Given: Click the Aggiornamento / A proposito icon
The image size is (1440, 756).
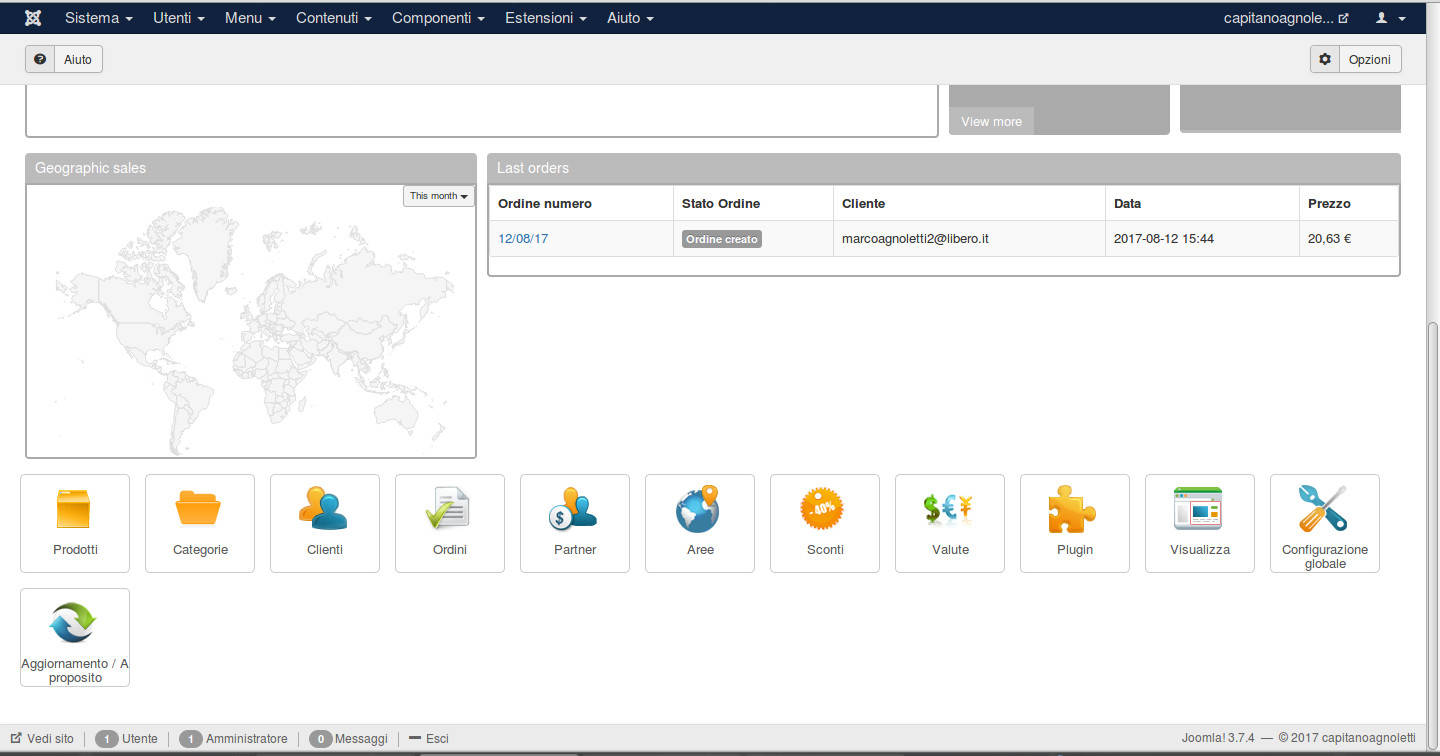Looking at the screenshot, I should click(75, 624).
